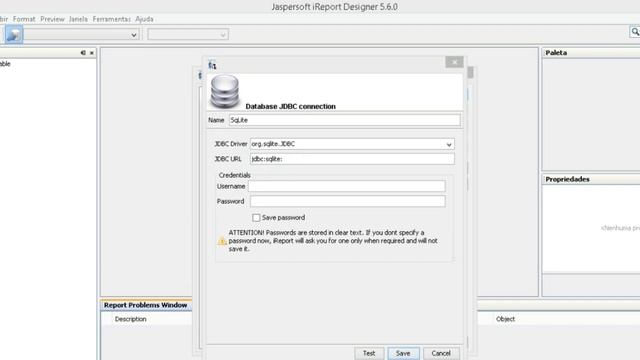Click the Propriedades panel title
Screen dimensions: 640x360
click(x=567, y=179)
